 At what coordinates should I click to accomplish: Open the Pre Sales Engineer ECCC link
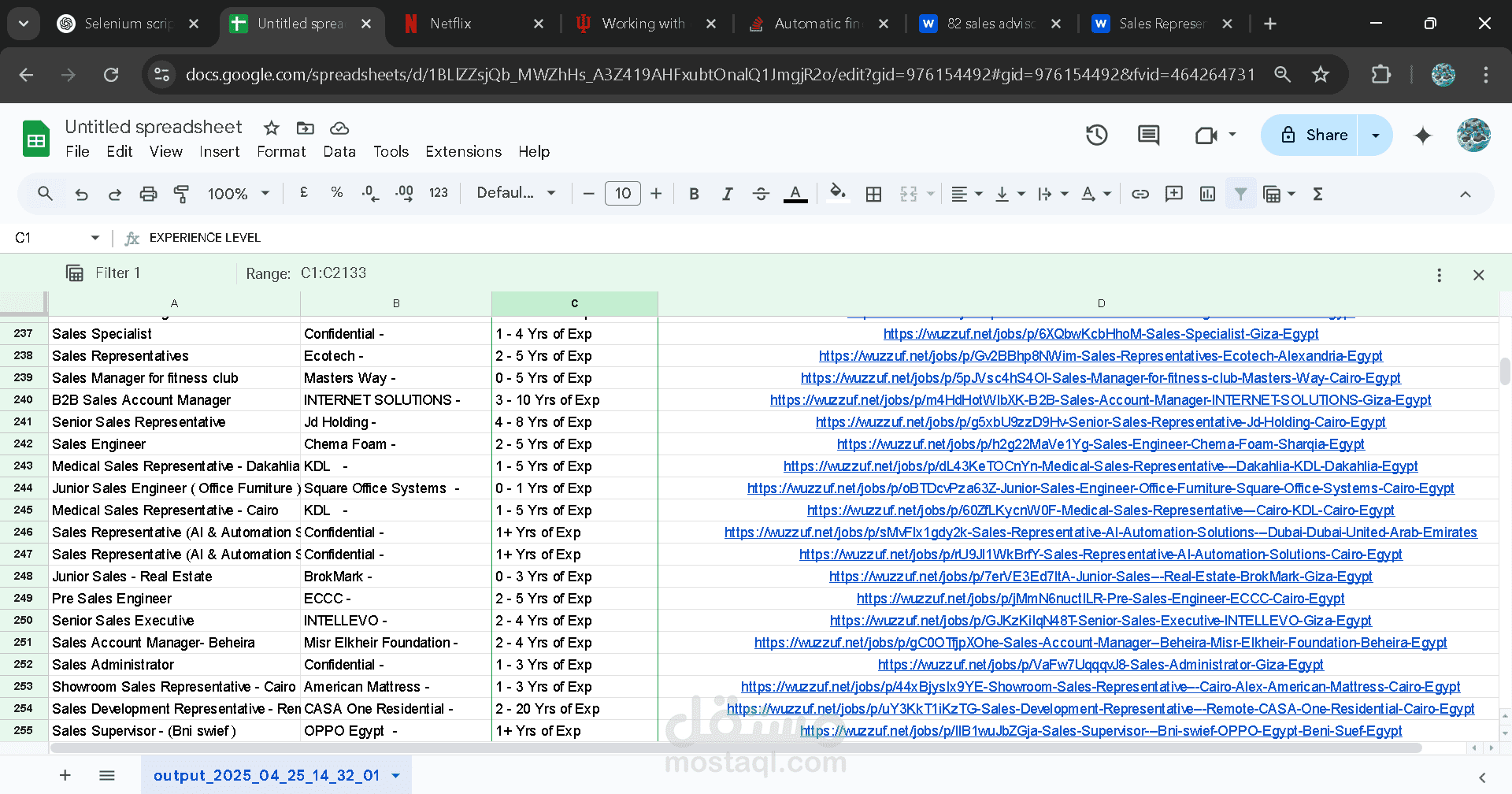coord(1100,599)
